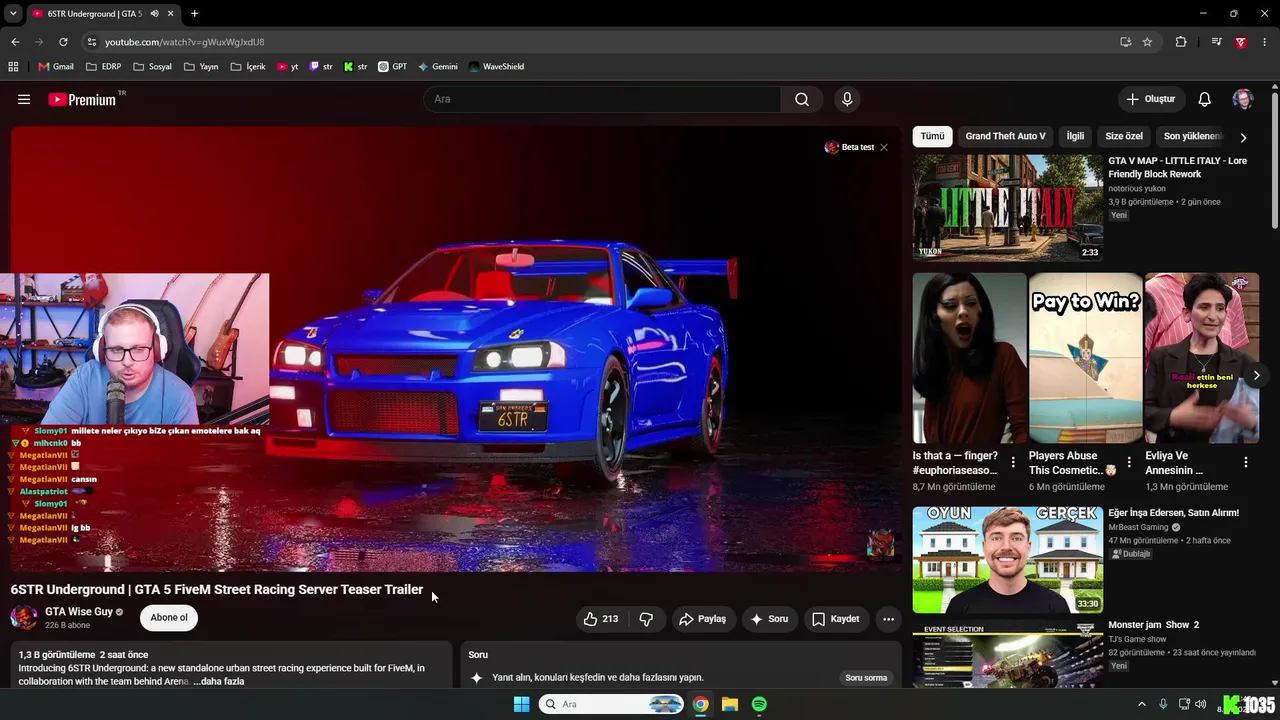Viewport: 1280px width, 720px height.
Task: Share the video via Paylaş
Action: (x=703, y=619)
